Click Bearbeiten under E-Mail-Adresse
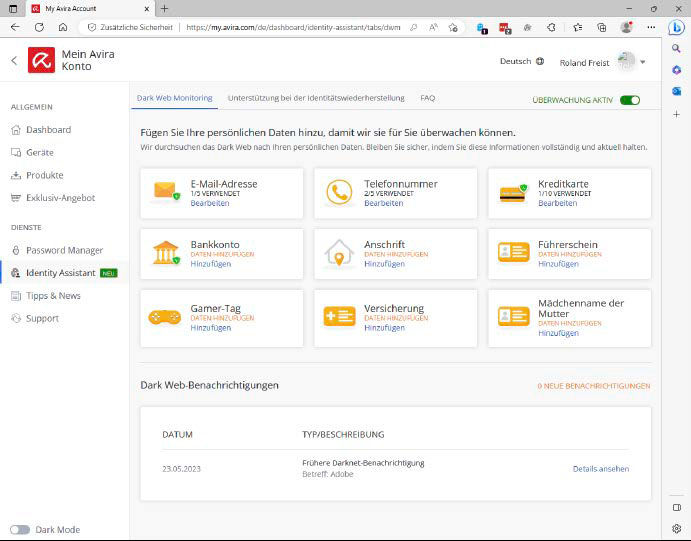 pyautogui.click(x=210, y=203)
